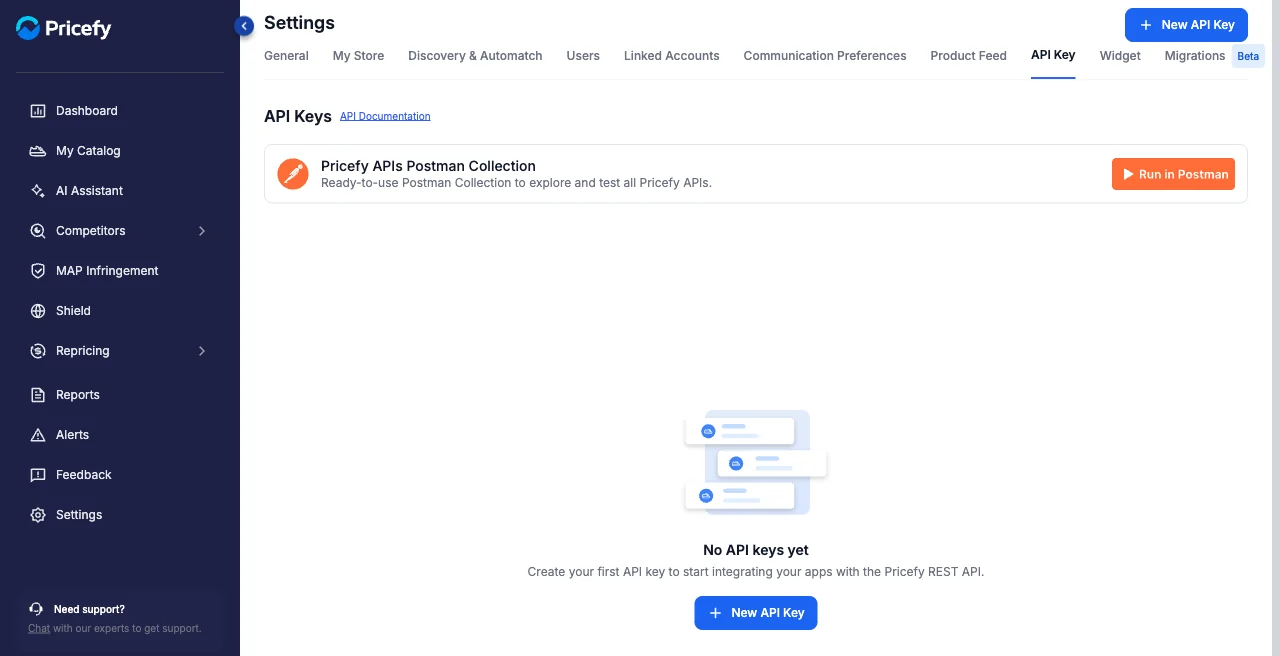Click the MAP Infringement shield icon
Viewport: 1280px width, 656px height.
tap(38, 271)
